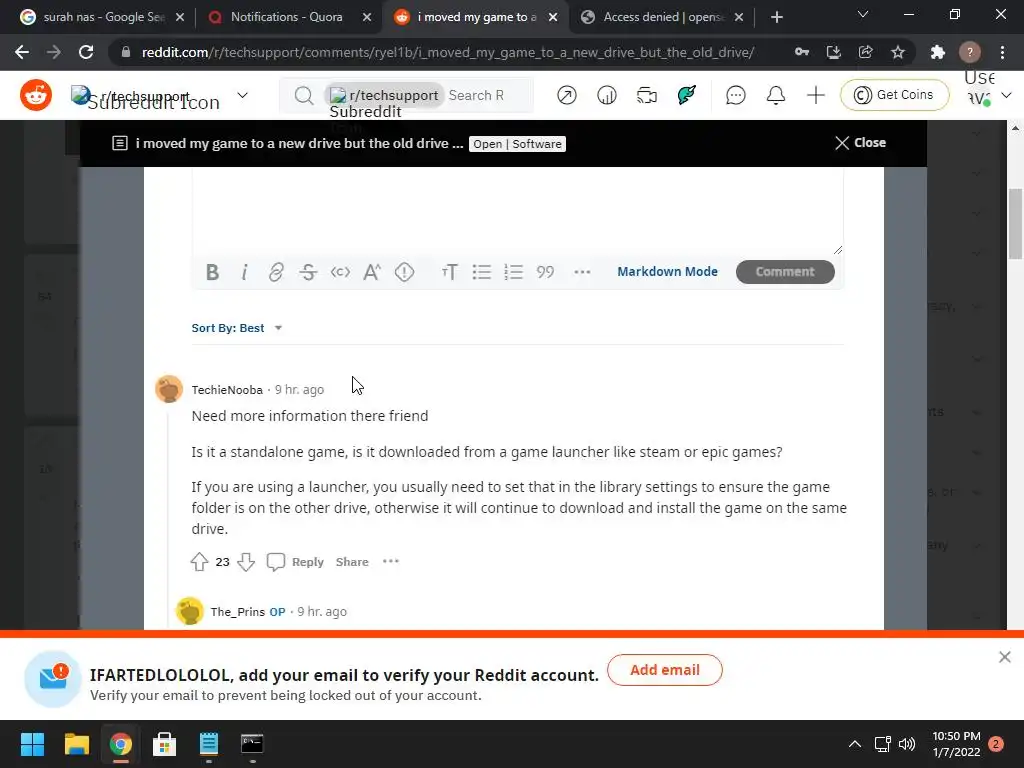Screen dimensions: 1024x768
Task: Add a spoiler tag to text
Action: pos(404,272)
